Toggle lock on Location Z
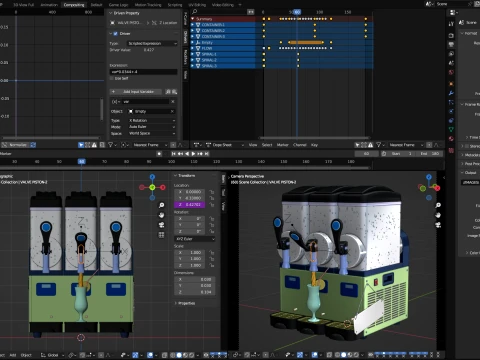Screen dimensions: 480x360 tap(211, 205)
